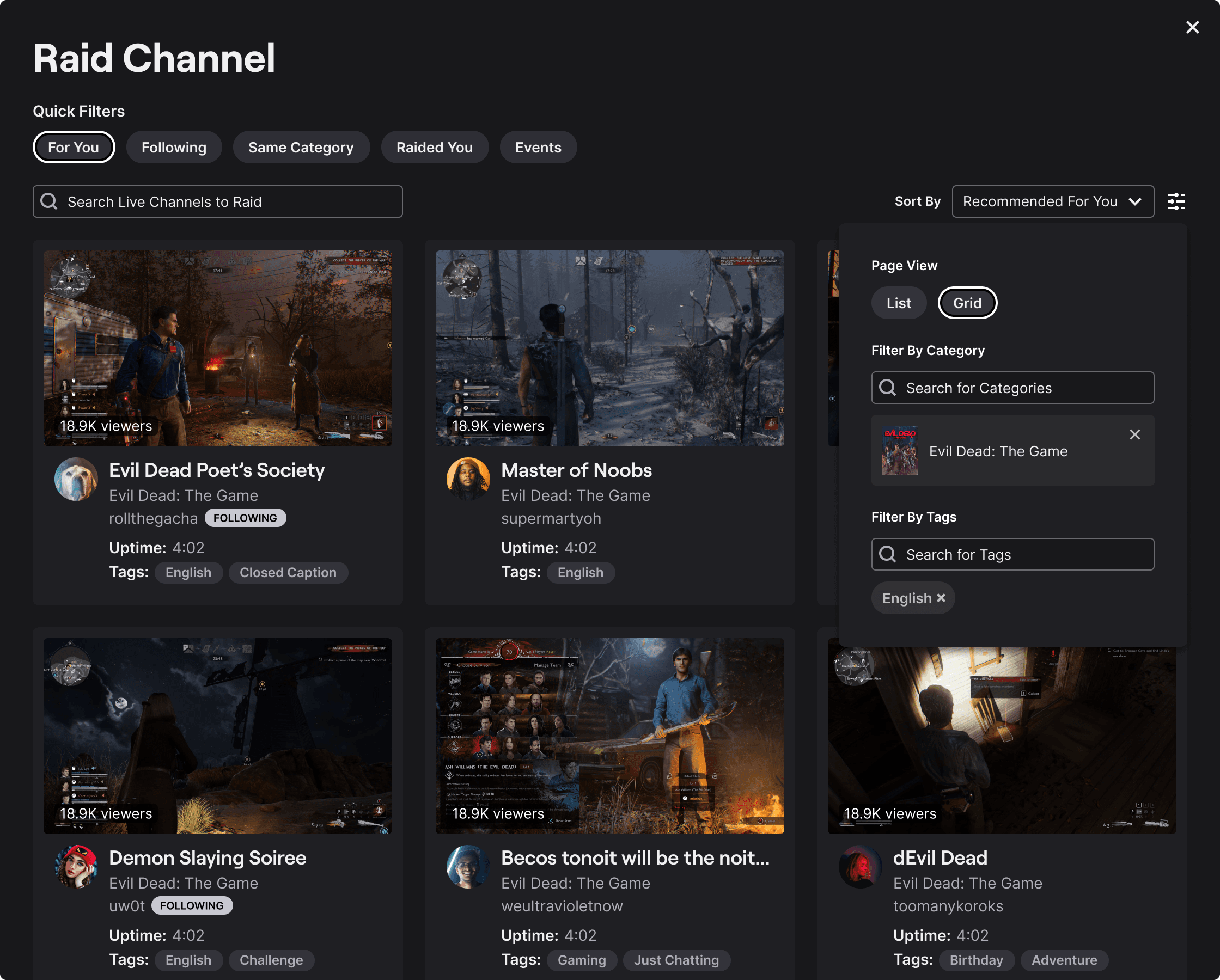Image resolution: width=1220 pixels, height=980 pixels.
Task: Select the Following quick filter
Action: point(174,147)
